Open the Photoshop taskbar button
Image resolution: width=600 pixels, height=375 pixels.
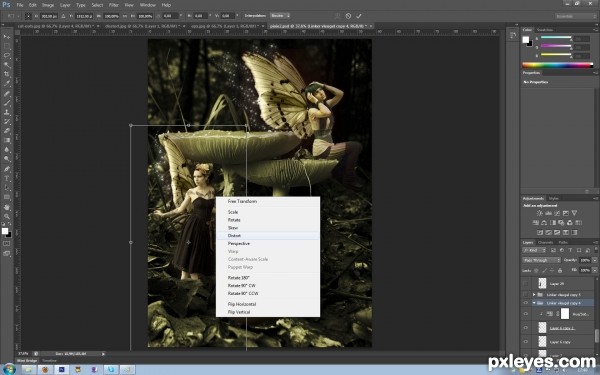(61, 370)
